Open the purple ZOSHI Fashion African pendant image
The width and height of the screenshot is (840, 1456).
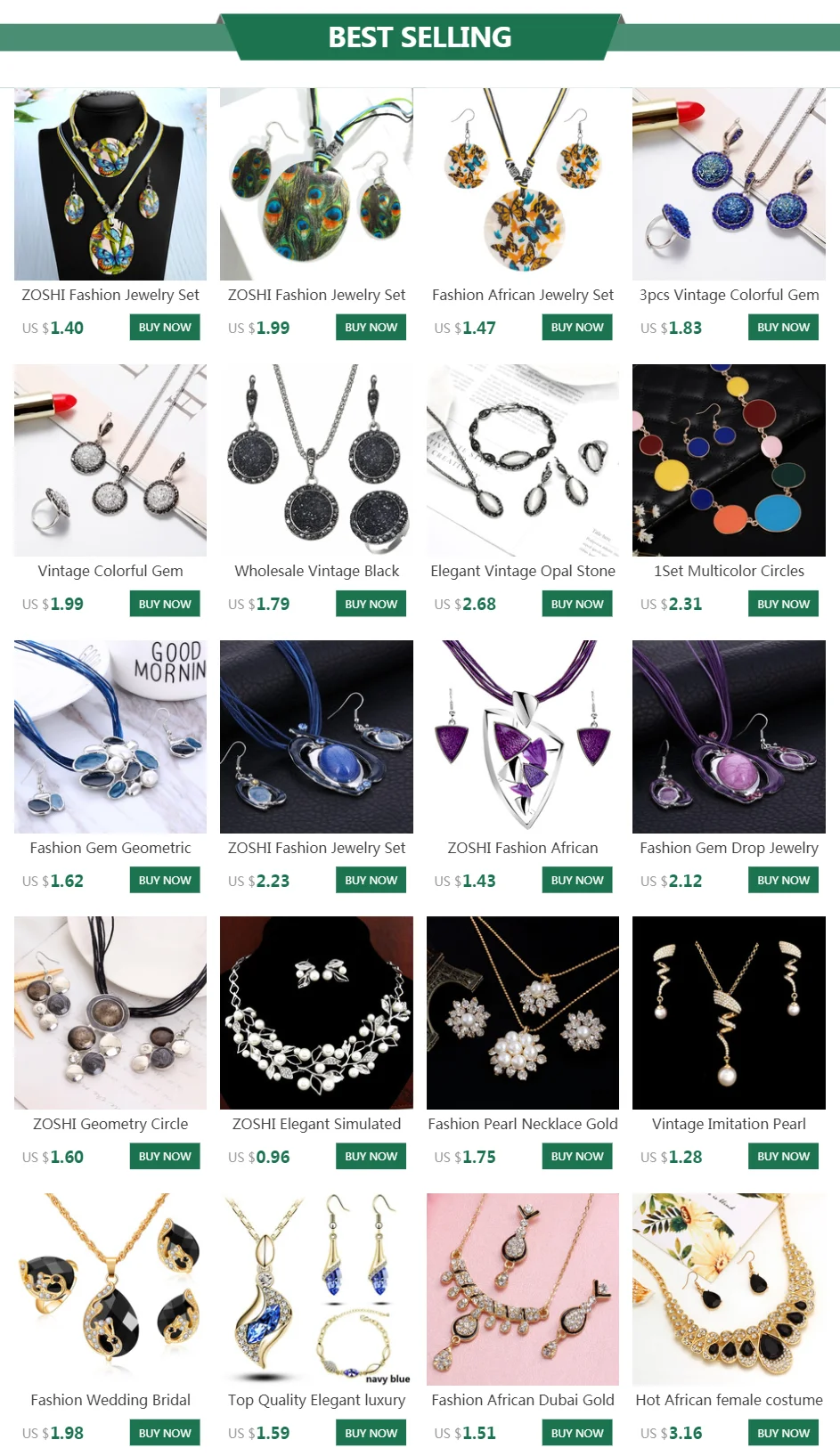[x=523, y=736]
